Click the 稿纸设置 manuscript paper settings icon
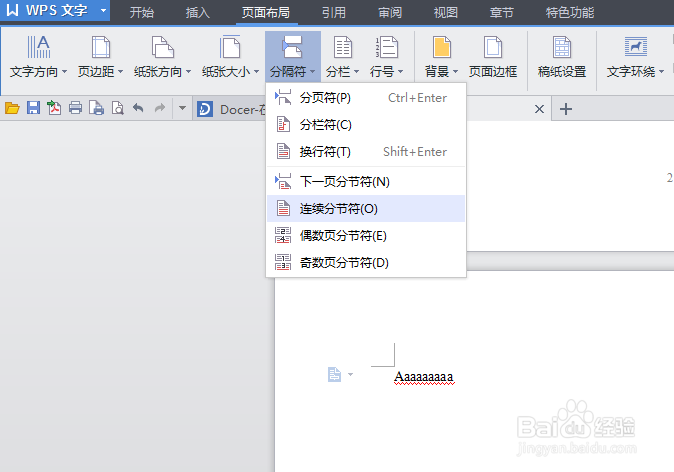The width and height of the screenshot is (674, 472). pyautogui.click(x=562, y=47)
